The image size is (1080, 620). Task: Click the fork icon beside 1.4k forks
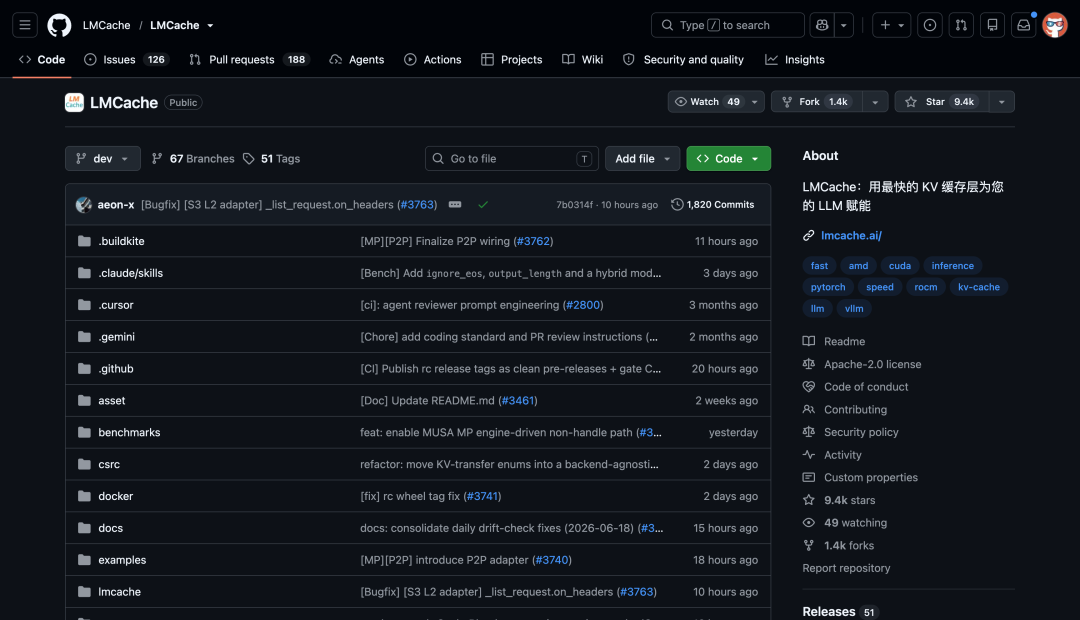(809, 546)
